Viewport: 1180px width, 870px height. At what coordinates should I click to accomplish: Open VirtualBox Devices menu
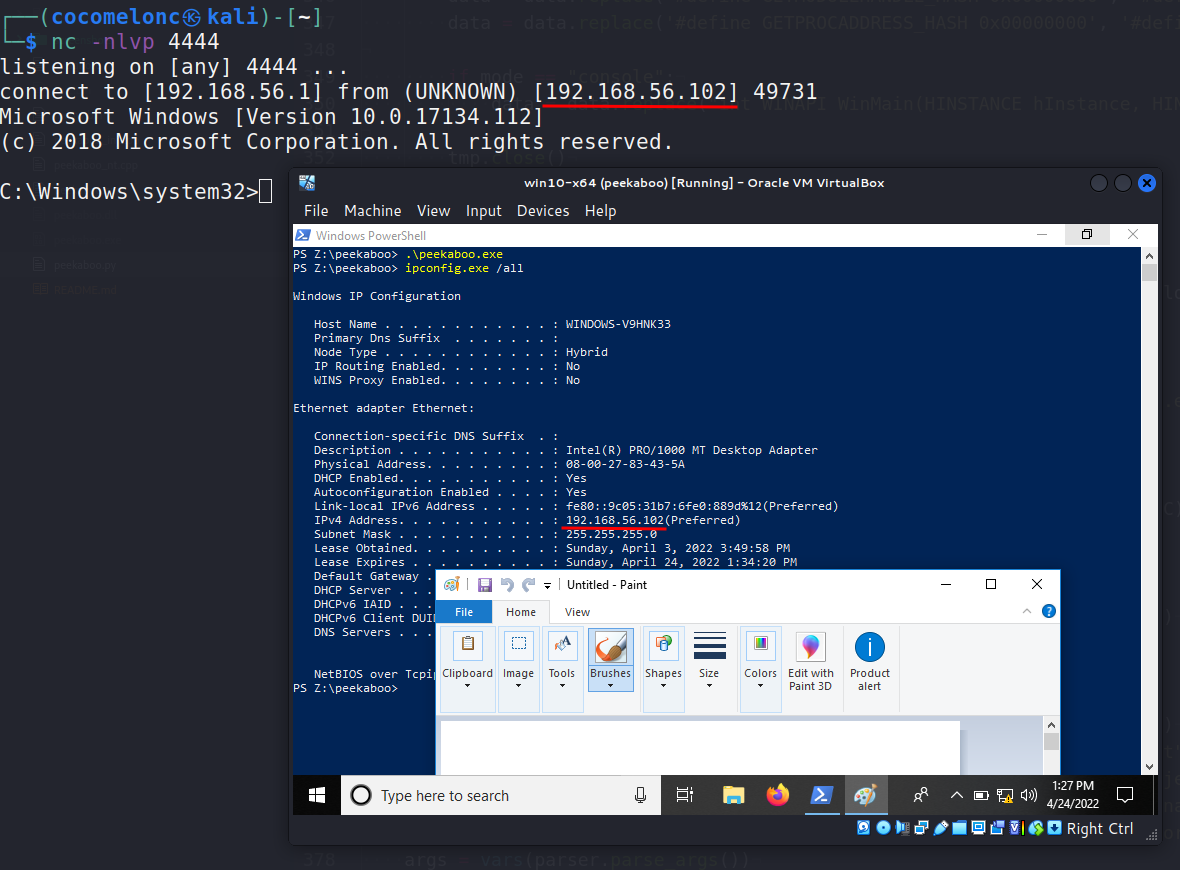543,211
